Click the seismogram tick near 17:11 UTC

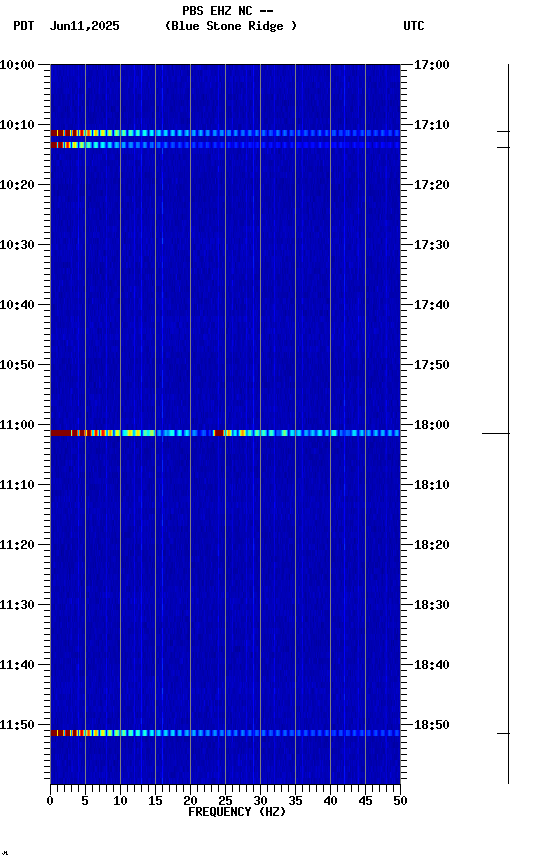tap(504, 132)
